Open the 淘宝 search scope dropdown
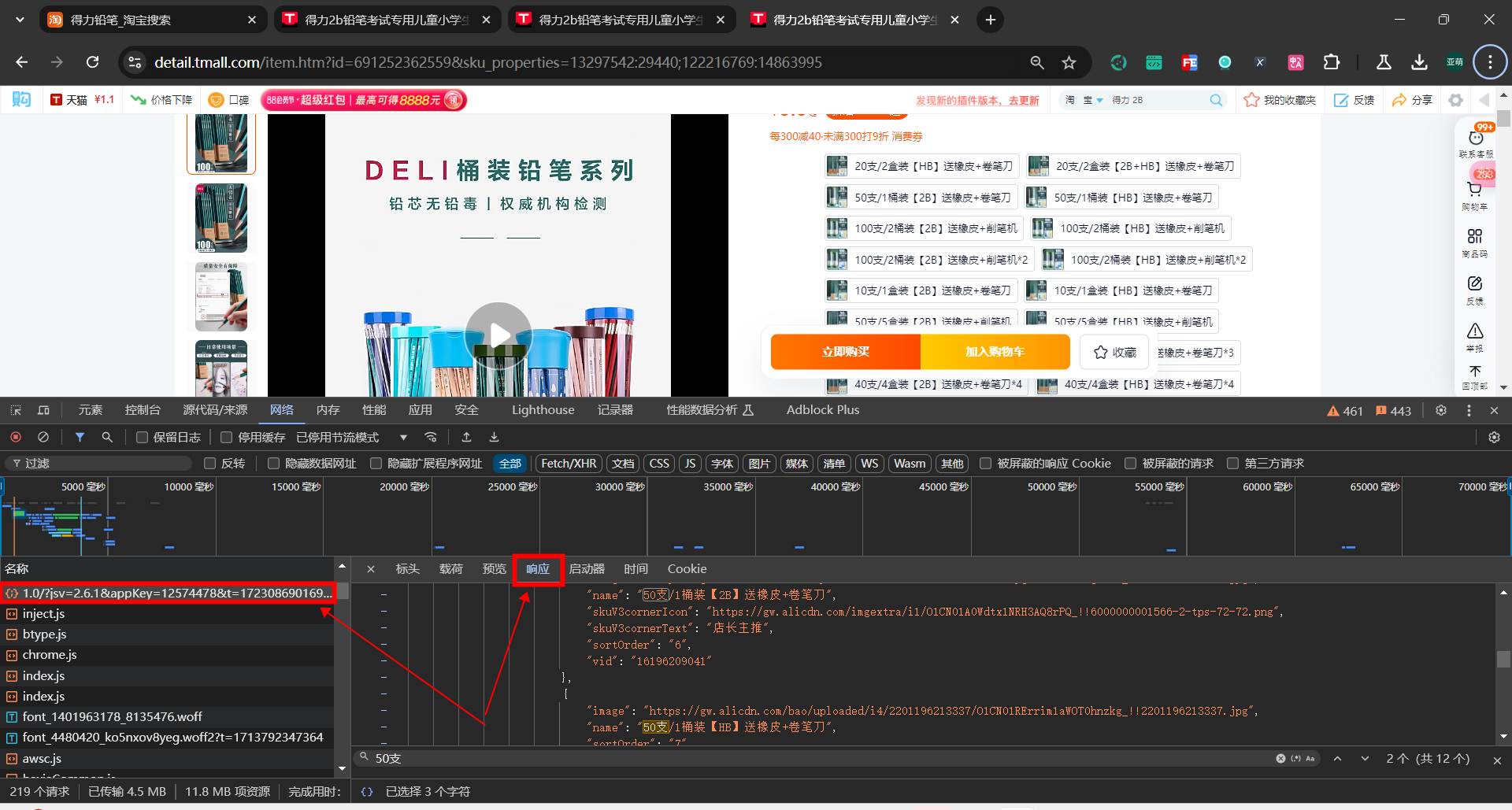Viewport: 1512px width, 810px height. tap(1084, 100)
